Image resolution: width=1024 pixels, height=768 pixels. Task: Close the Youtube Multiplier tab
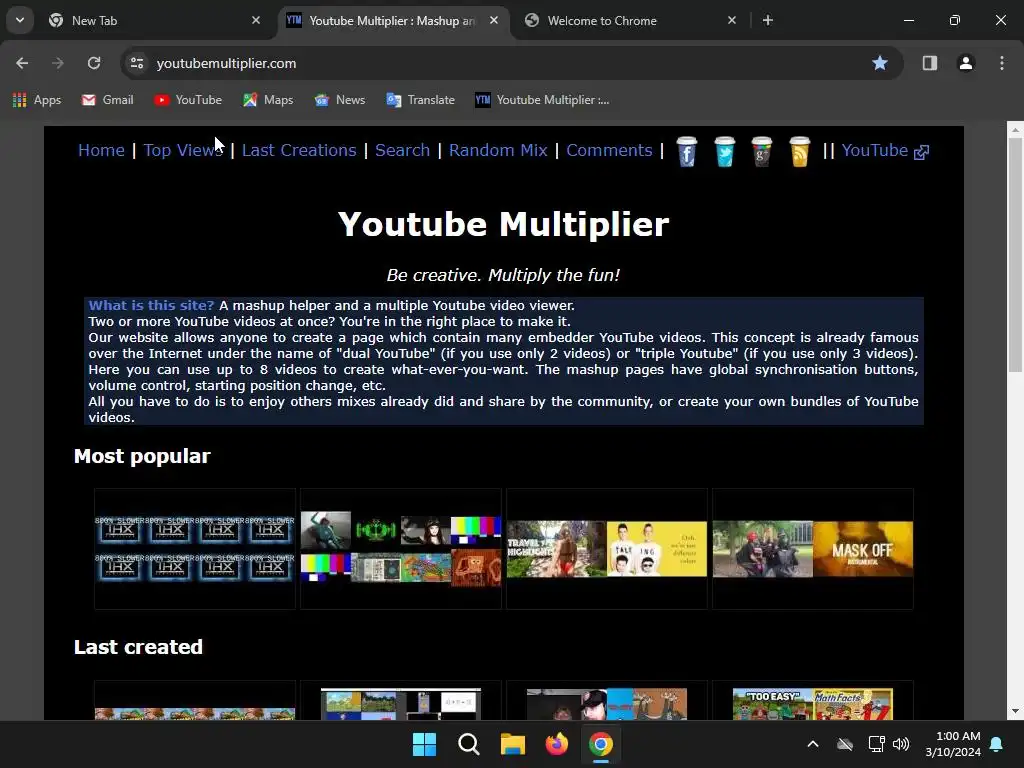[494, 20]
